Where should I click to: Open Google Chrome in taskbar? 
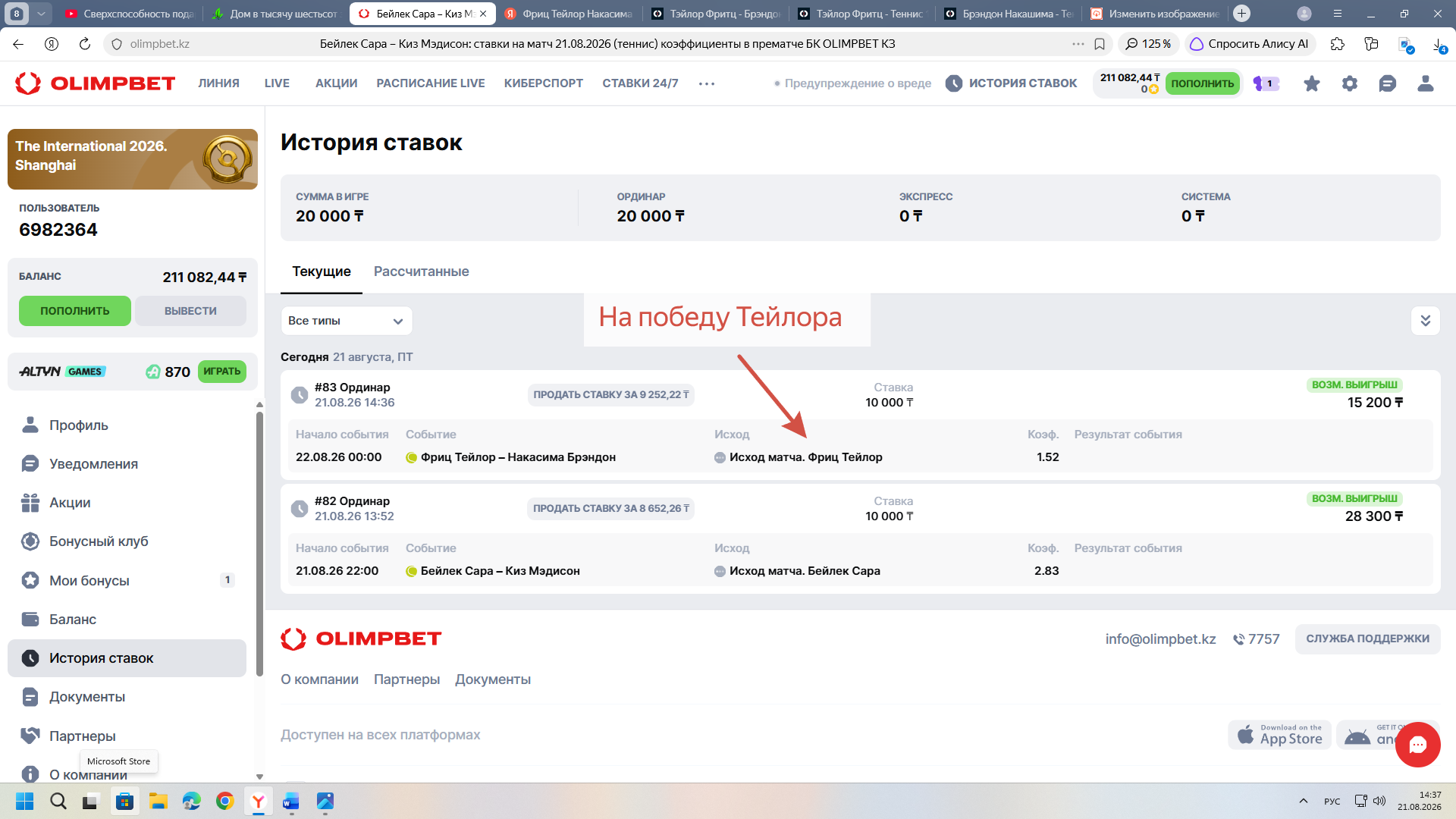(225, 801)
